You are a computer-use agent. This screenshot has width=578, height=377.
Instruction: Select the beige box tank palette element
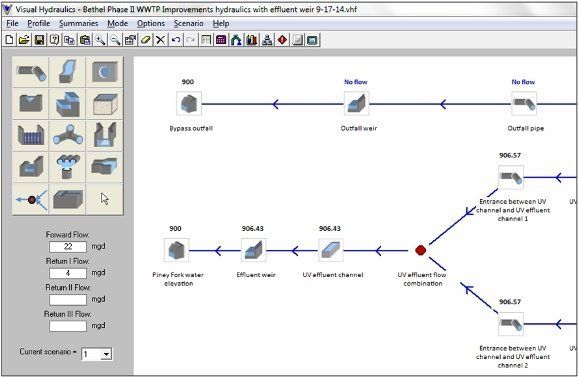(x=105, y=103)
